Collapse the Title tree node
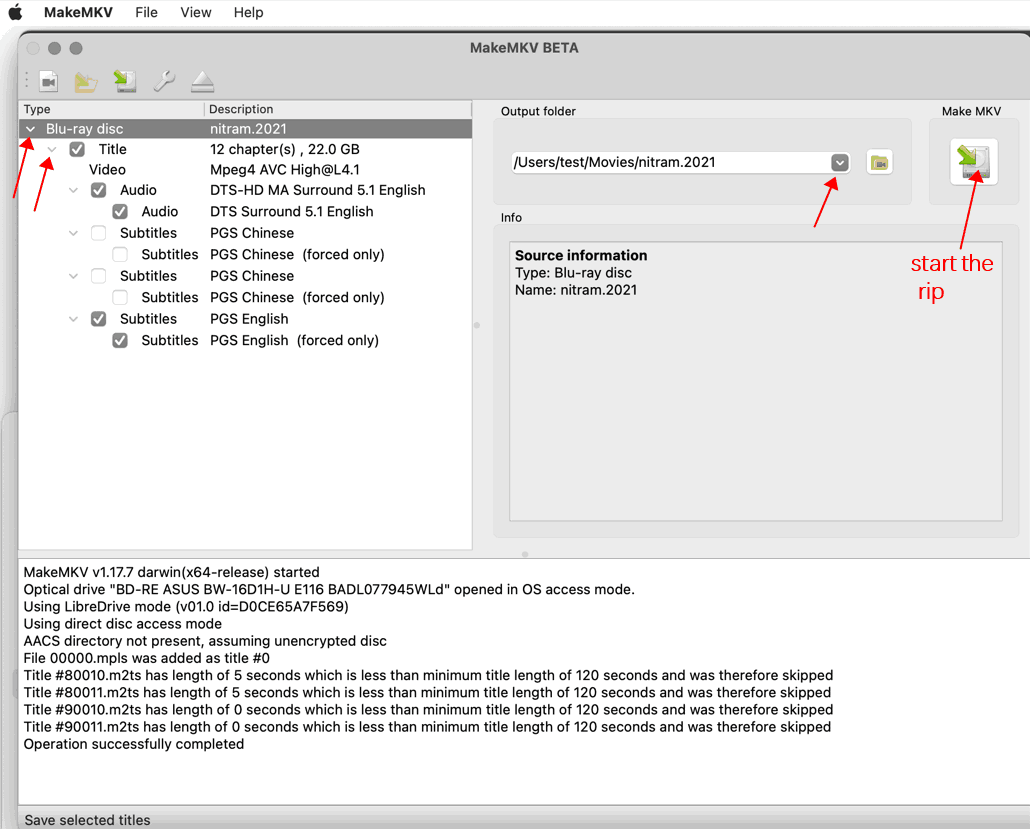 pos(52,149)
